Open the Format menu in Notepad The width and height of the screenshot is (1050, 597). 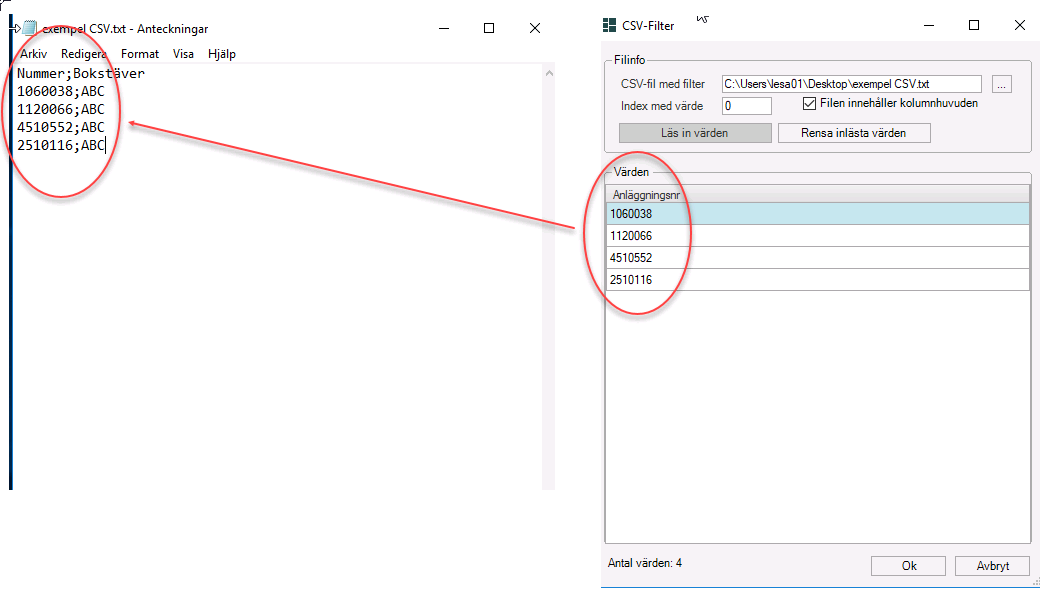pos(140,54)
